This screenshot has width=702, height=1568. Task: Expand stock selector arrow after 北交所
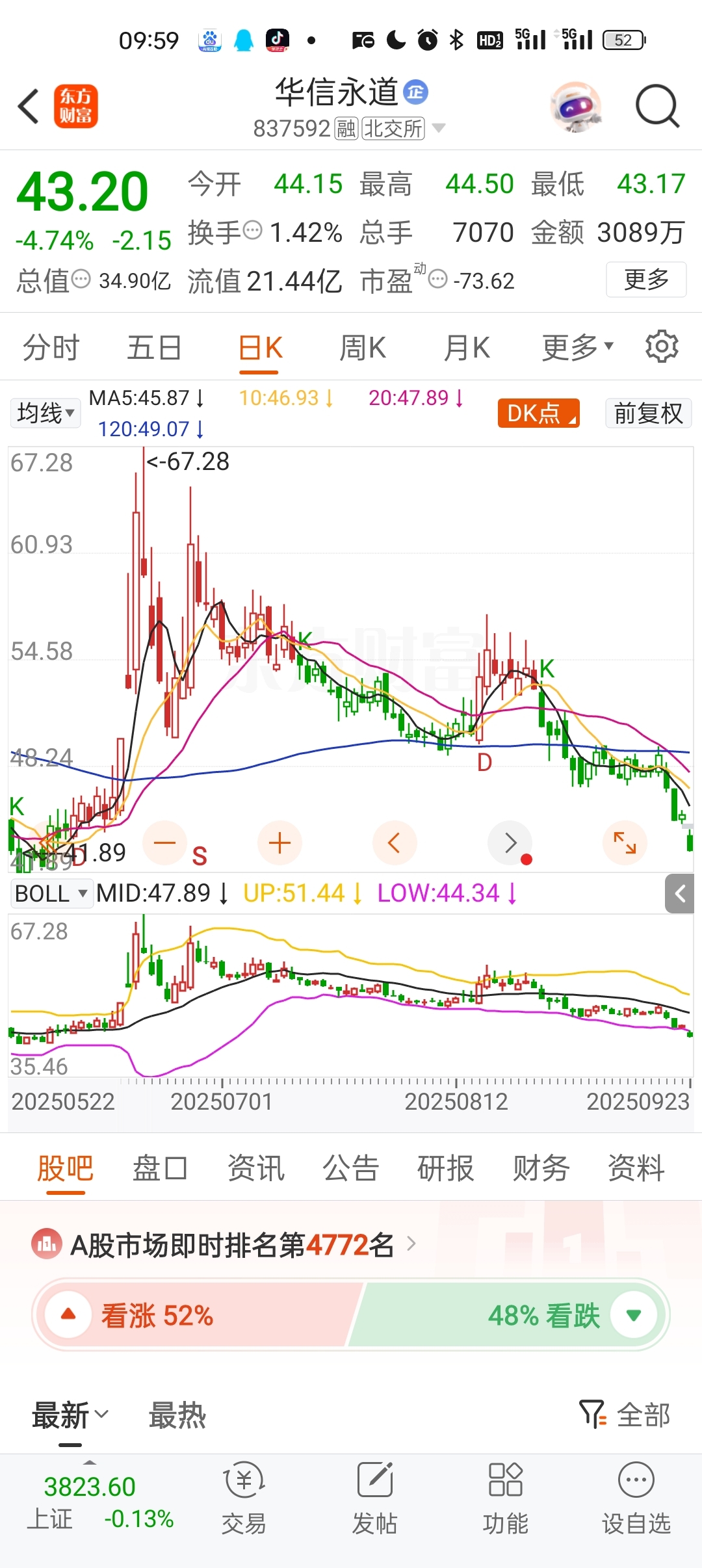point(439,128)
